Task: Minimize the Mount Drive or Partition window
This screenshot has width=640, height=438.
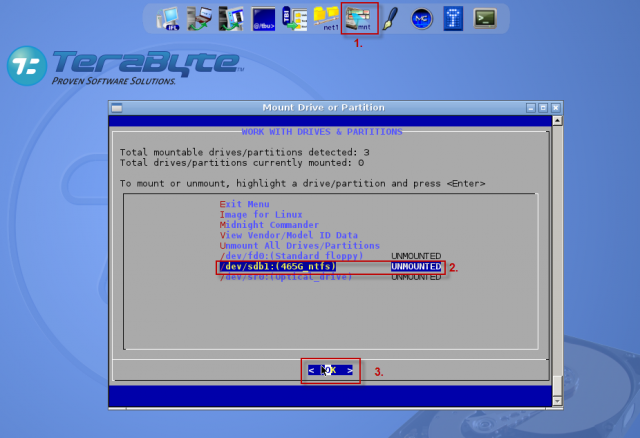Action: [x=531, y=108]
